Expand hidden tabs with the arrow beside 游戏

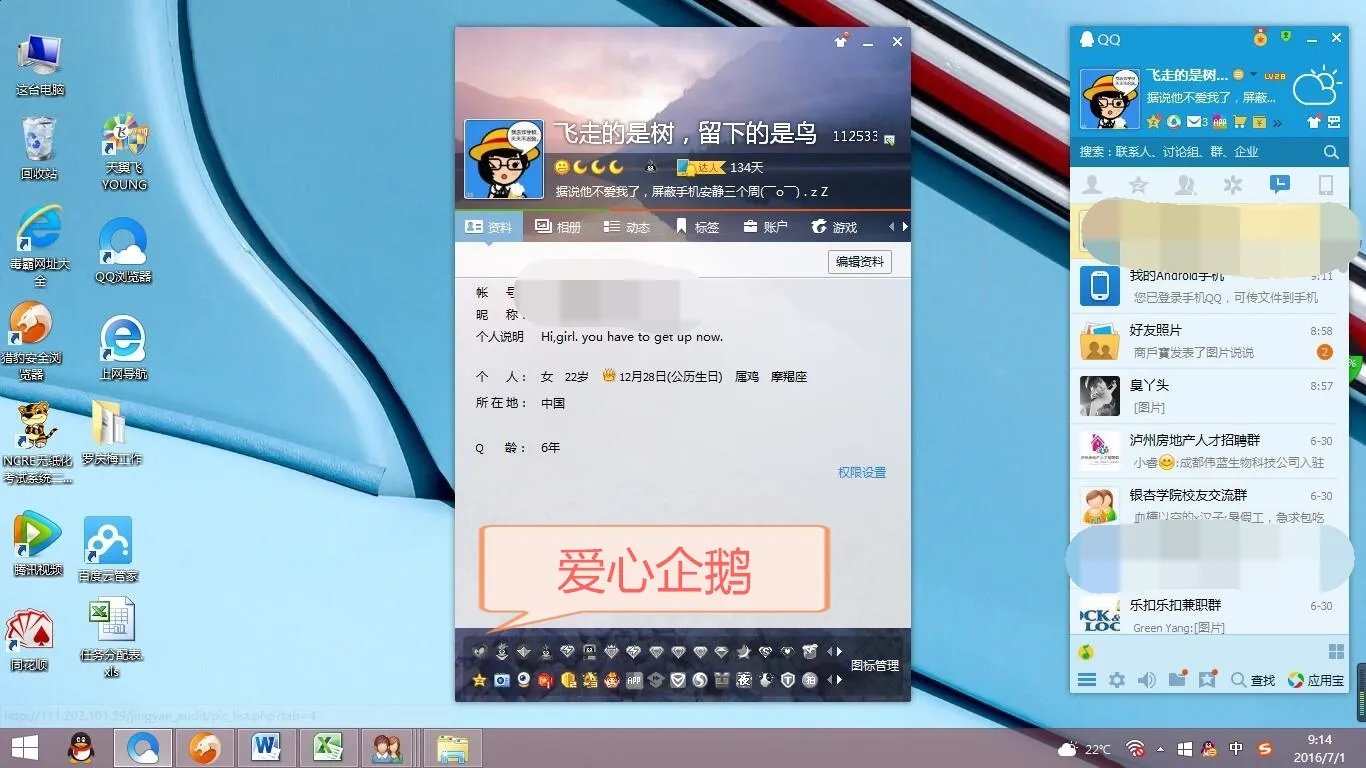point(903,227)
